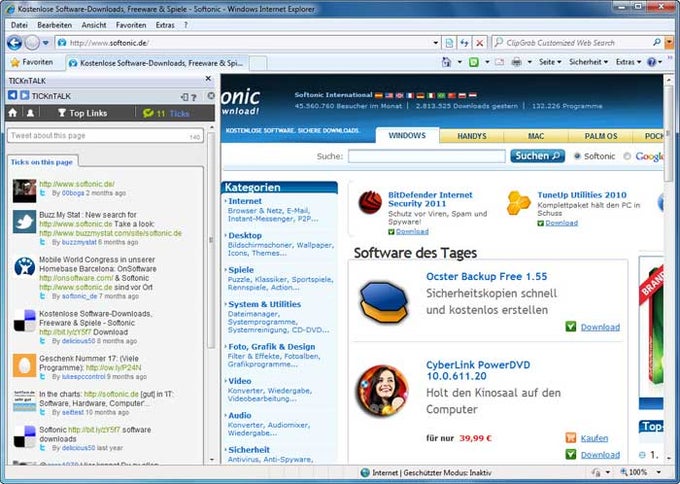Click the blue help question mark icon
680x484 pixels.
point(651,62)
